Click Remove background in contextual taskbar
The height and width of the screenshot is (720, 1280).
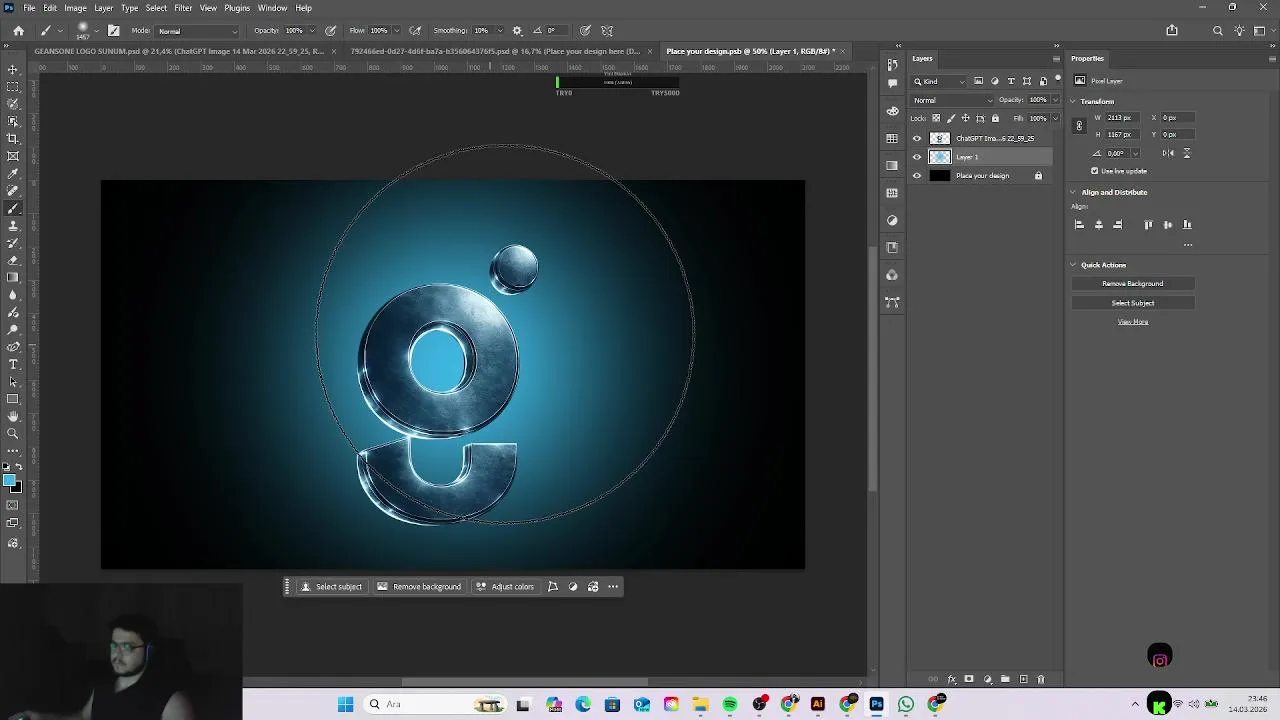420,587
